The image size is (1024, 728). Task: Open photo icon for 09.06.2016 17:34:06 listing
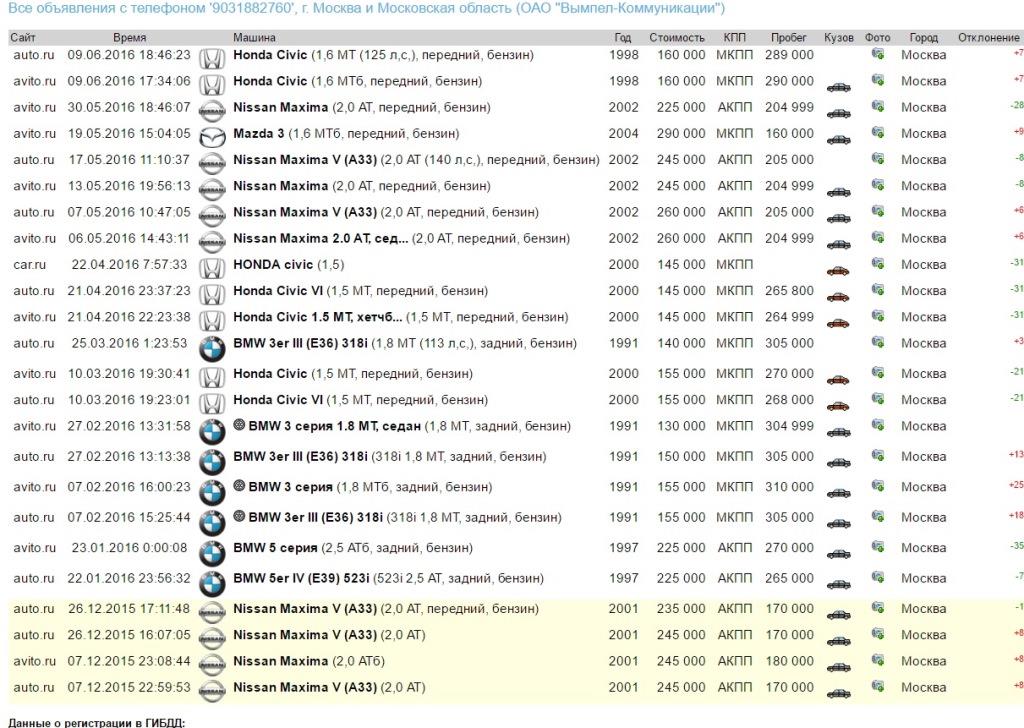(878, 80)
